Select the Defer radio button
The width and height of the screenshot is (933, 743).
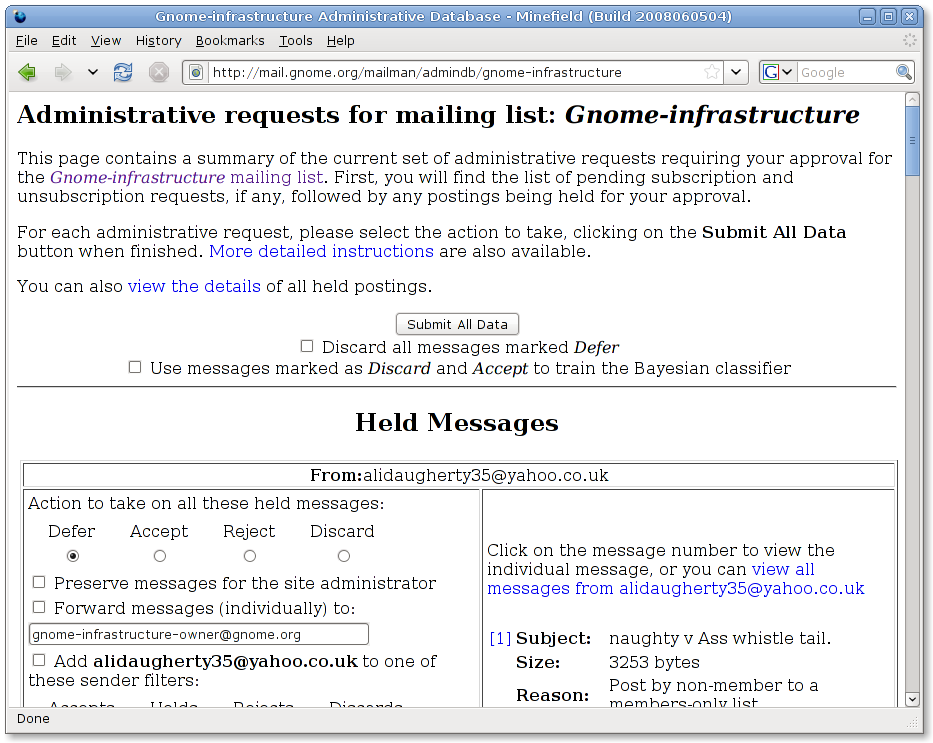tap(73, 556)
